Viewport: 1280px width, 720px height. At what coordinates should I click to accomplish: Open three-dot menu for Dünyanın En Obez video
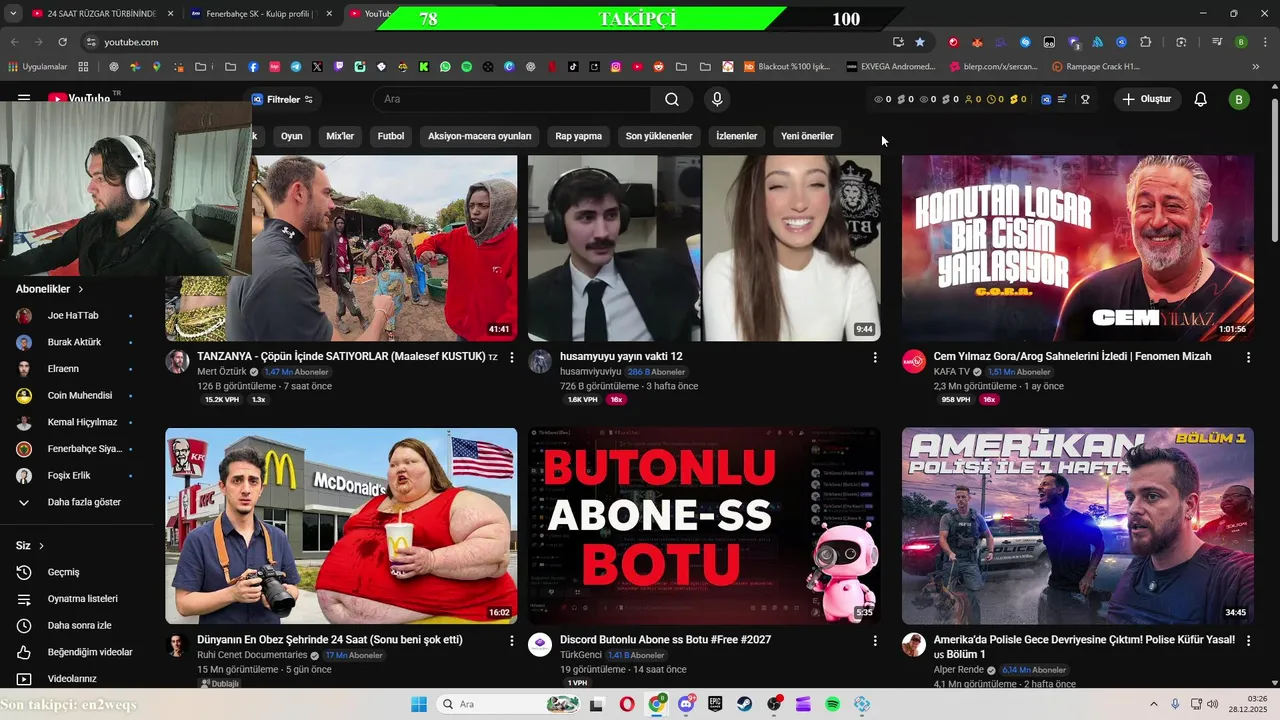point(512,640)
